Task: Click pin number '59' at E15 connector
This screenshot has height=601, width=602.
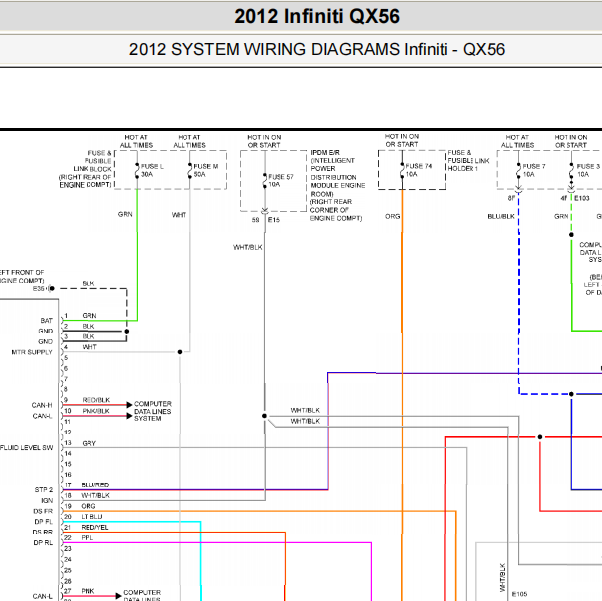Action: point(256,220)
